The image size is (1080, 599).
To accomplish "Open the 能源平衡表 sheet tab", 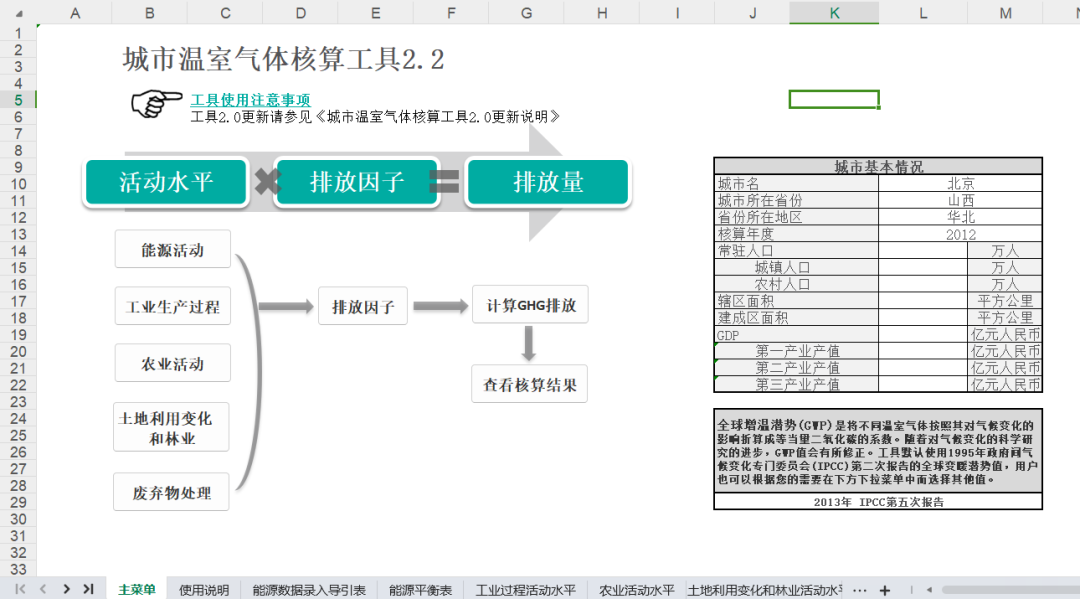I will point(420,590).
